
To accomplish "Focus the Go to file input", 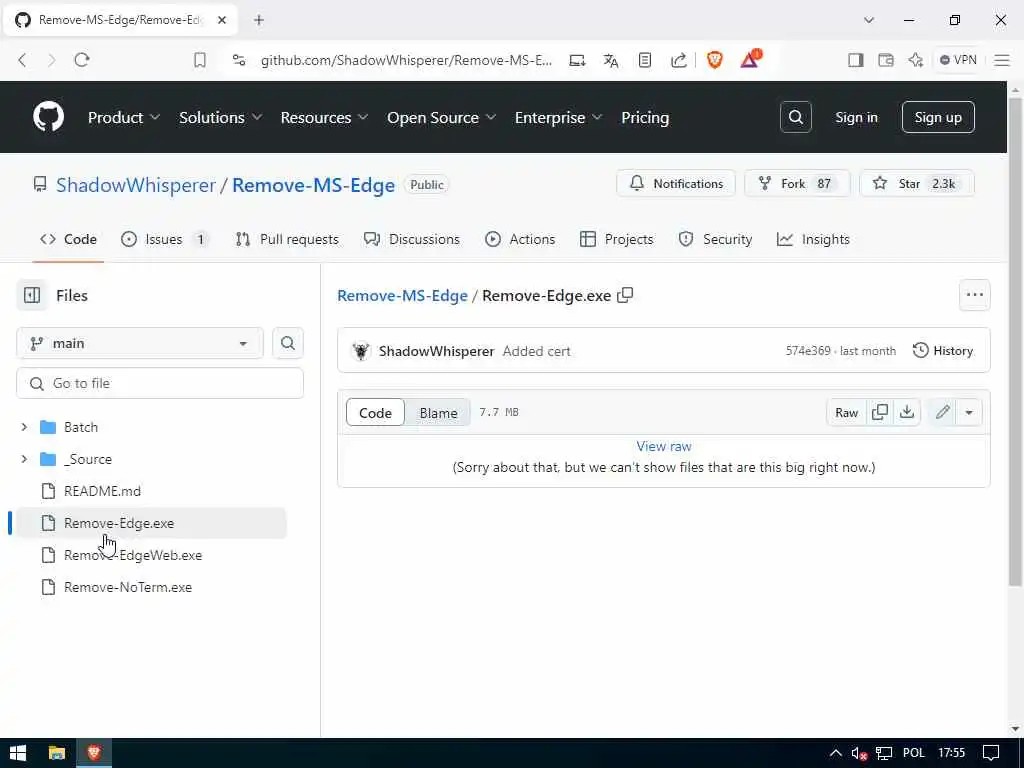I will click(160, 383).
